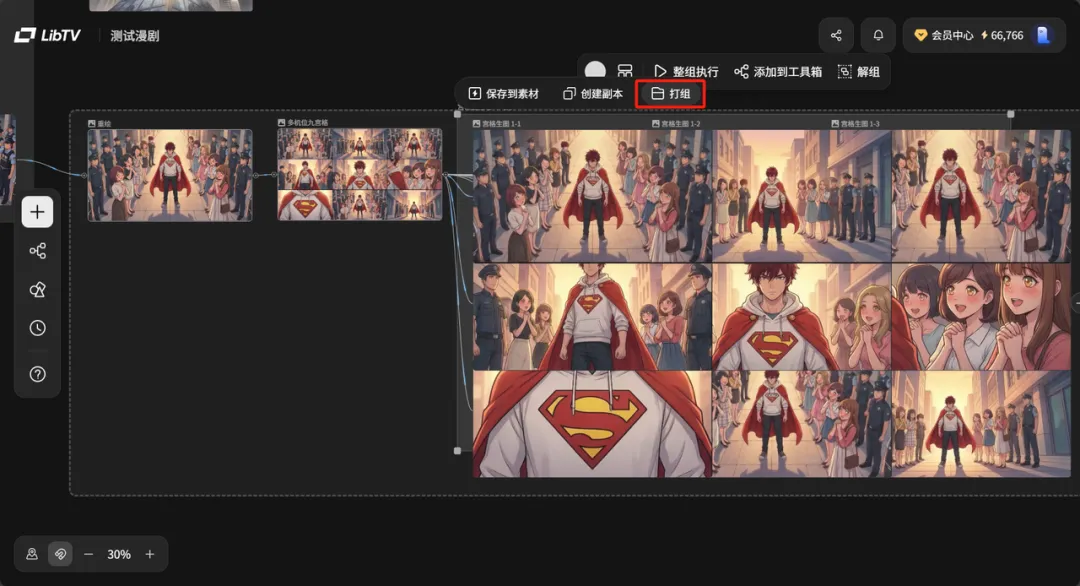Click the 30% zoom level
The height and width of the screenshot is (586, 1080).
pos(118,554)
